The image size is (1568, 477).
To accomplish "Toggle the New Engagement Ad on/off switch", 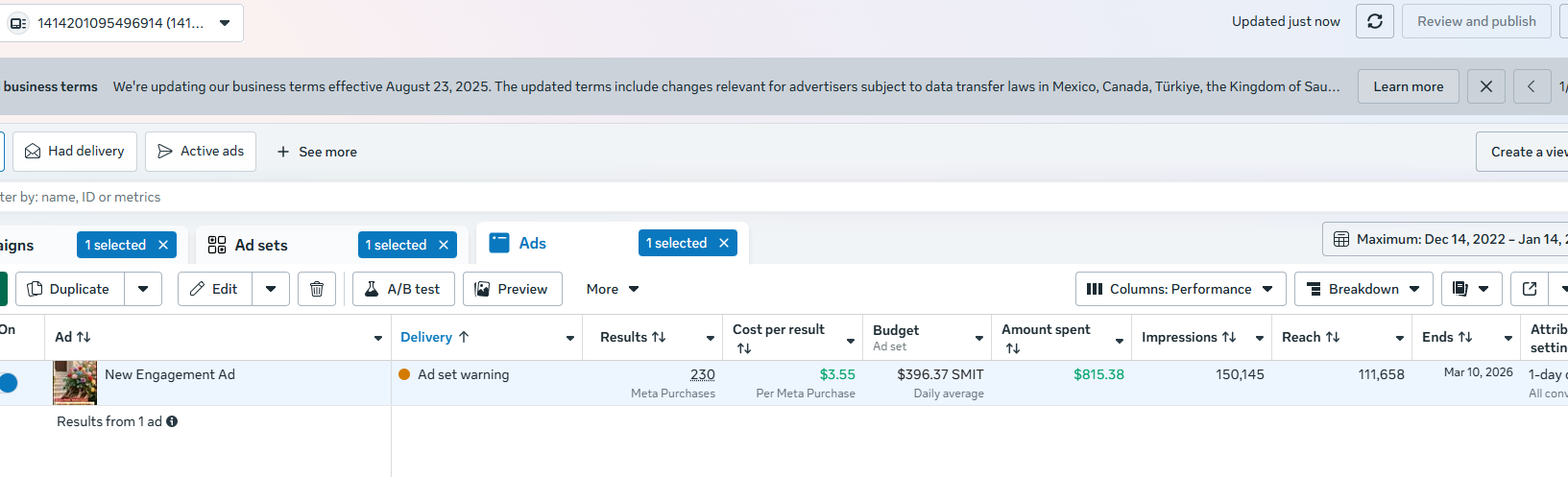I will [x=9, y=383].
